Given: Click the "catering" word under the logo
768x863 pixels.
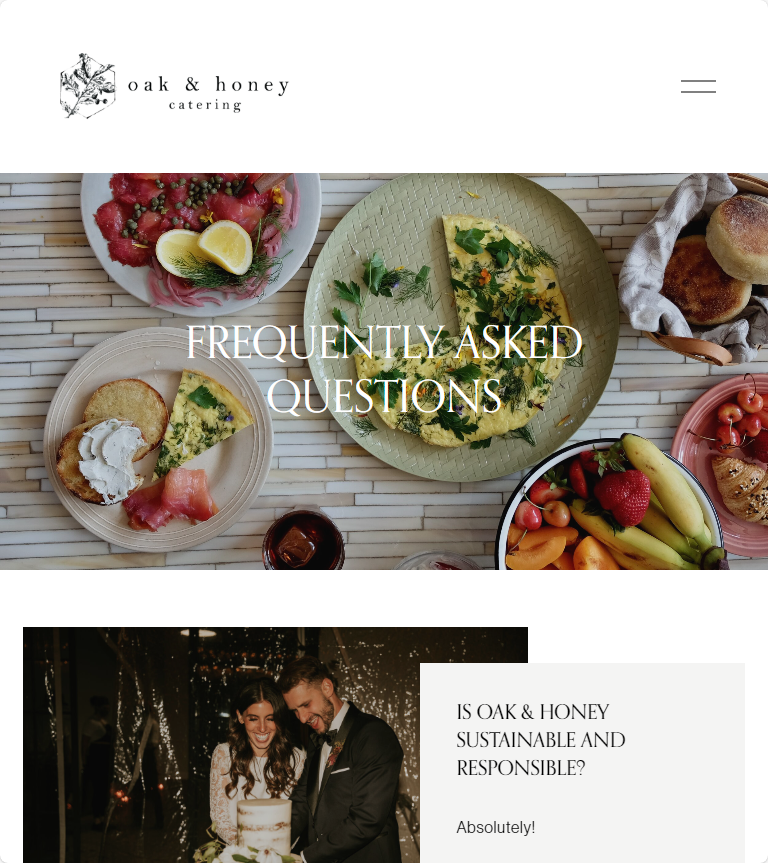Looking at the screenshot, I should pyautogui.click(x=205, y=105).
